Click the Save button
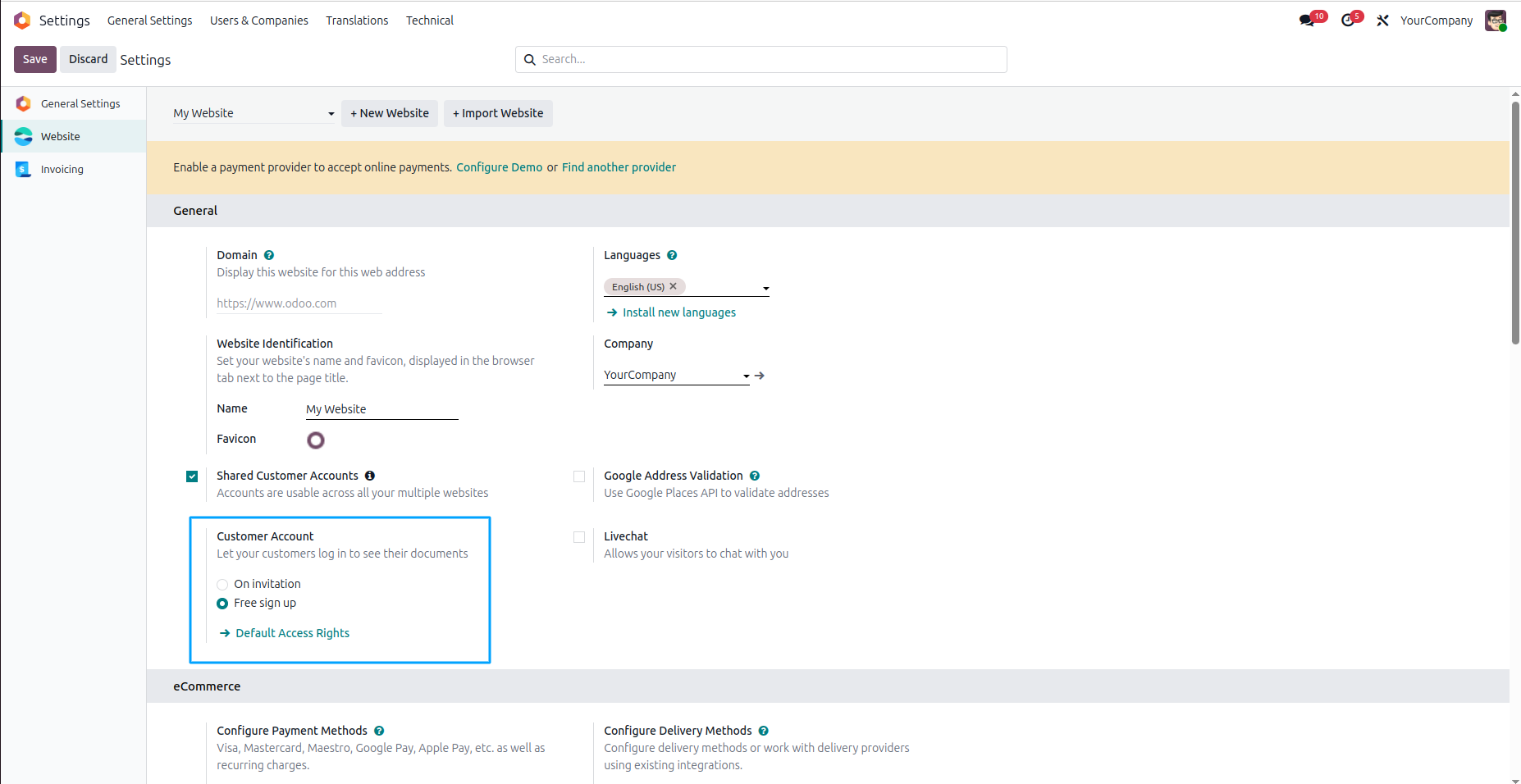Screen dimensions: 1521x784 tap(35, 59)
